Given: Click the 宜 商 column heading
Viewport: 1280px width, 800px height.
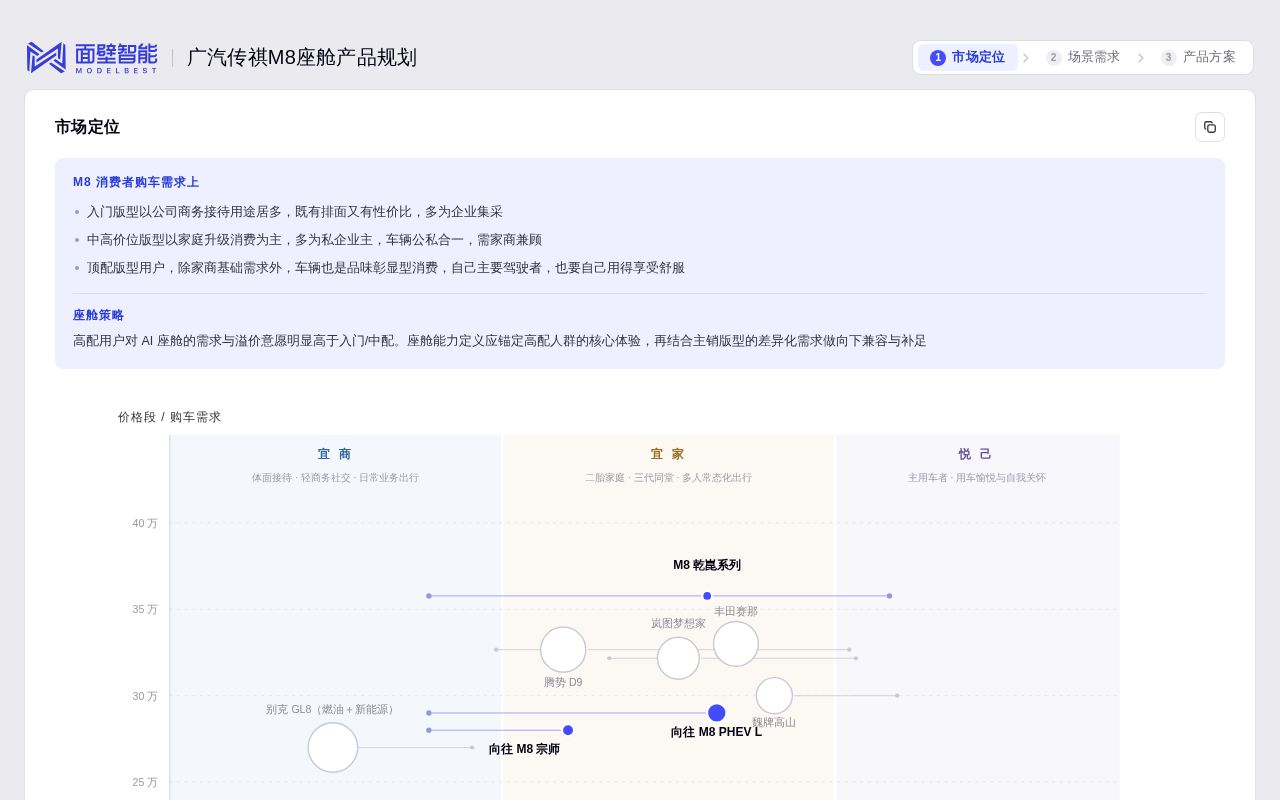Looking at the screenshot, I should 335,454.
